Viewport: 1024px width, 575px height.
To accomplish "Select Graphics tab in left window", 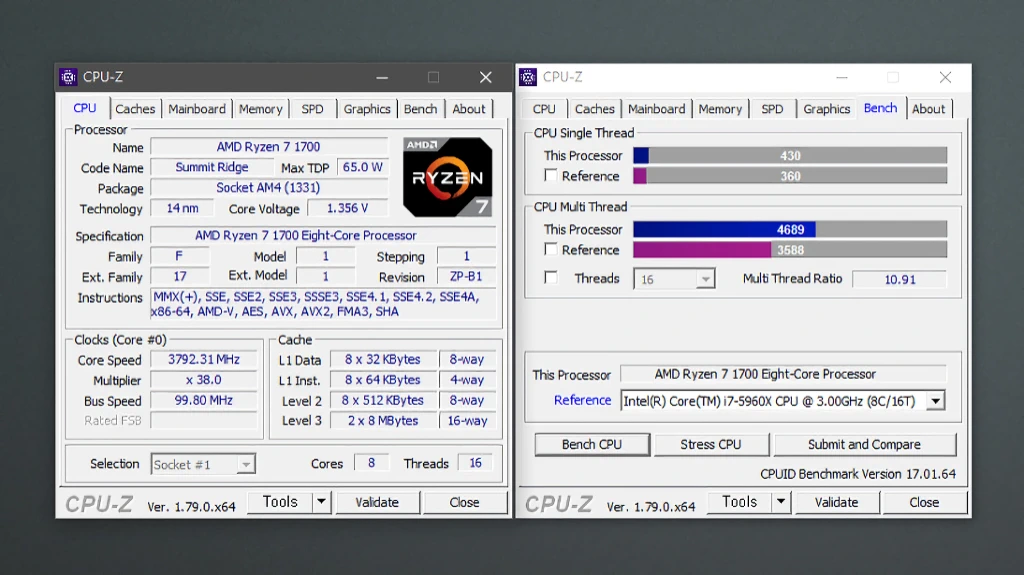I will [x=367, y=108].
